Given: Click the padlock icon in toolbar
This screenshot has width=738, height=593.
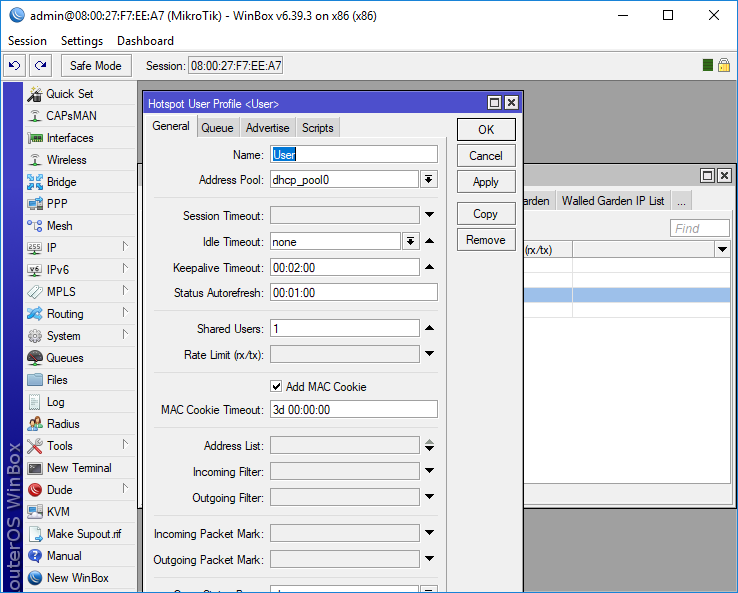Looking at the screenshot, I should pyautogui.click(x=724, y=65).
